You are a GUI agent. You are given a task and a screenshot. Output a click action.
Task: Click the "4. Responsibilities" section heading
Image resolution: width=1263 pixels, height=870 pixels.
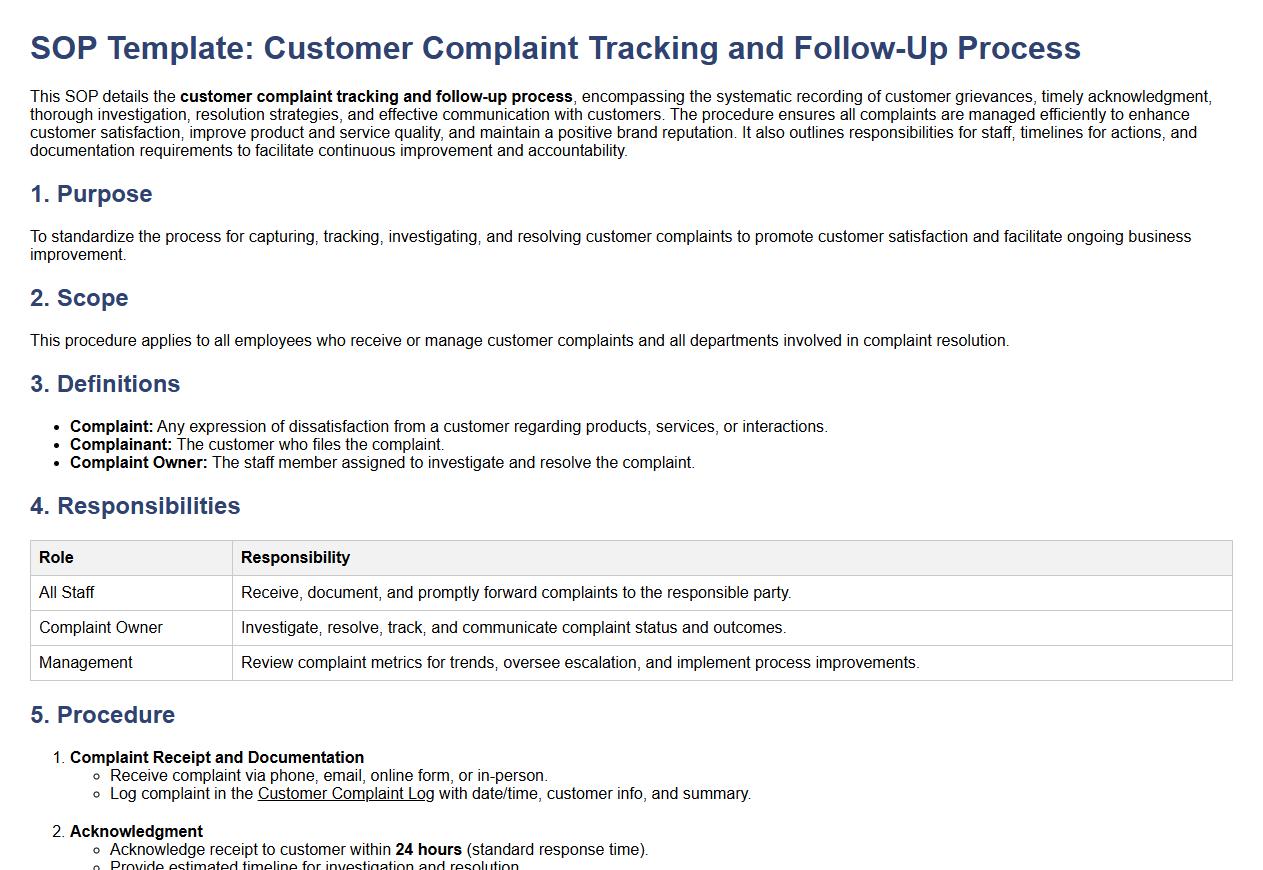pos(135,506)
